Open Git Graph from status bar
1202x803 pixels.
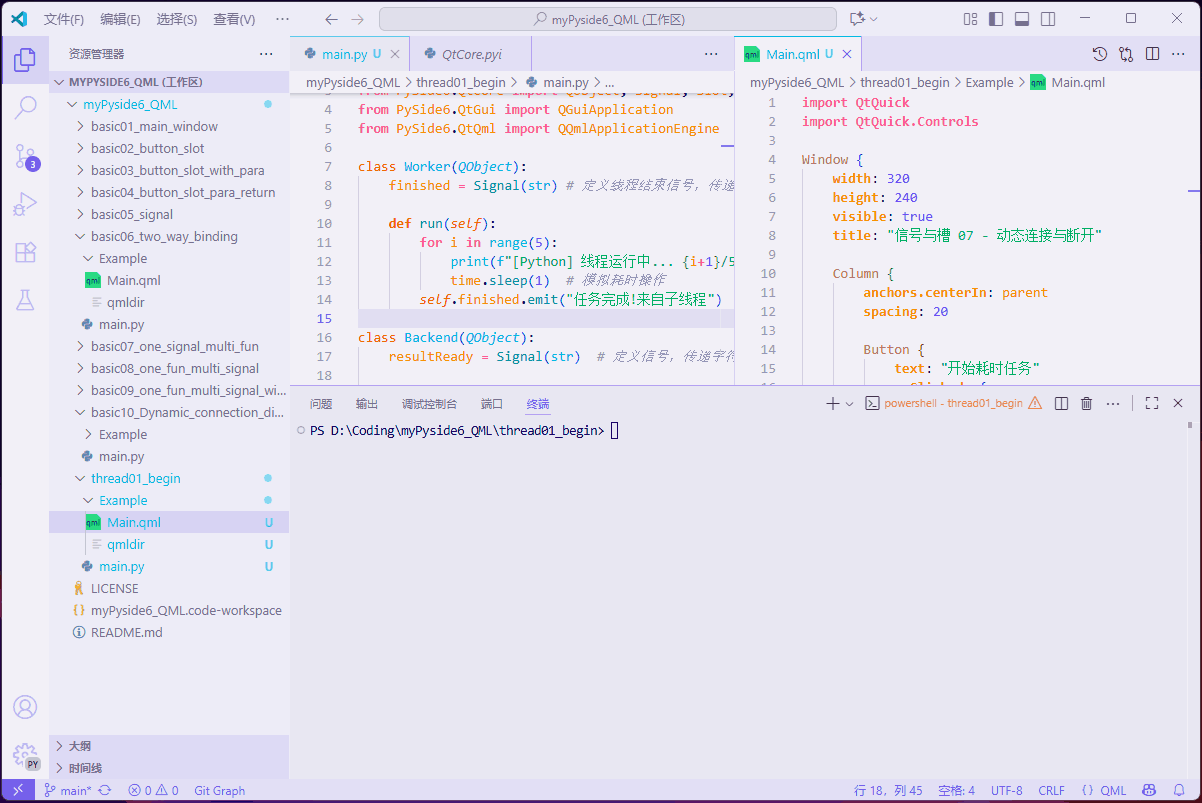click(219, 790)
